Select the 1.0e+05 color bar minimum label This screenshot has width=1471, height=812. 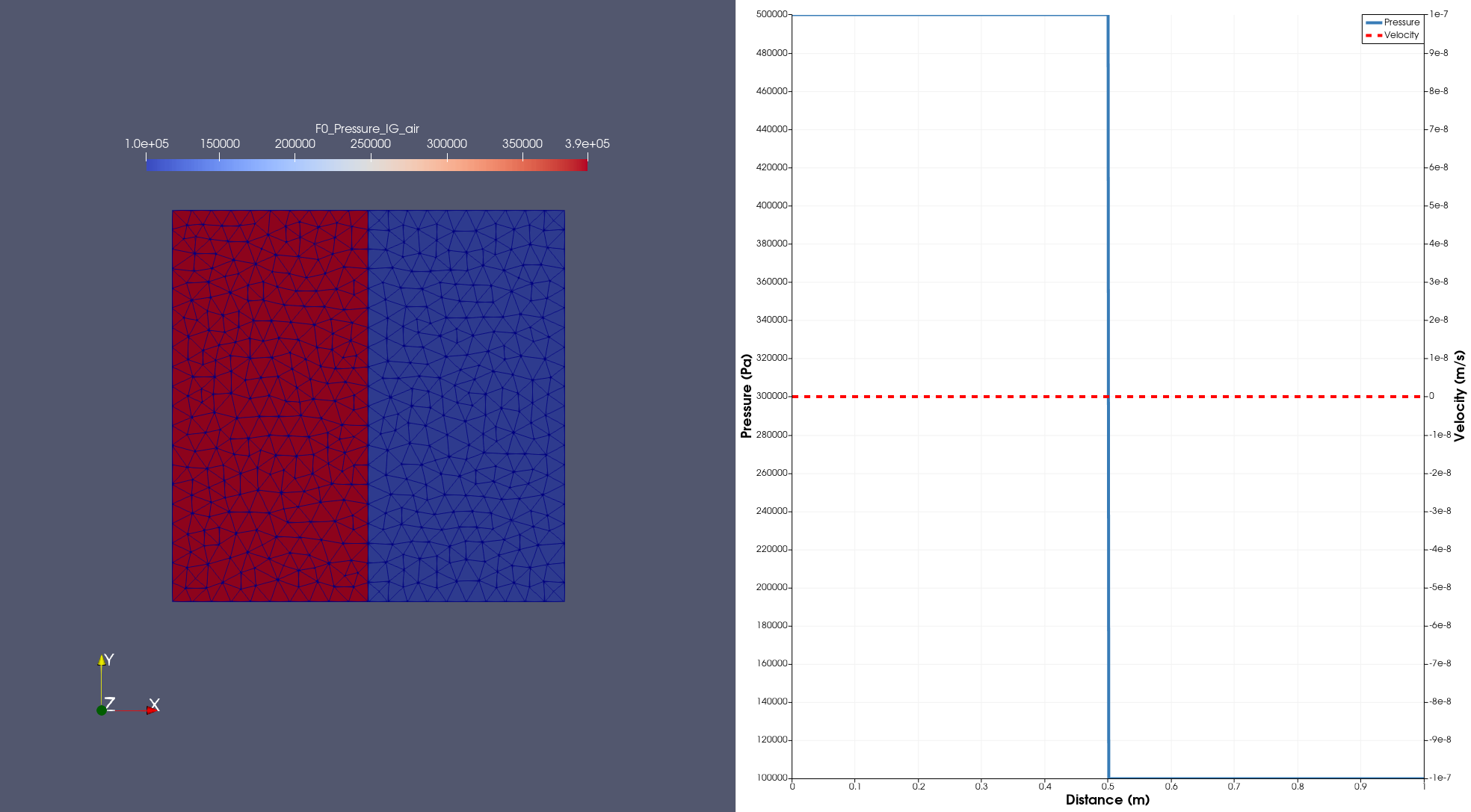(147, 143)
